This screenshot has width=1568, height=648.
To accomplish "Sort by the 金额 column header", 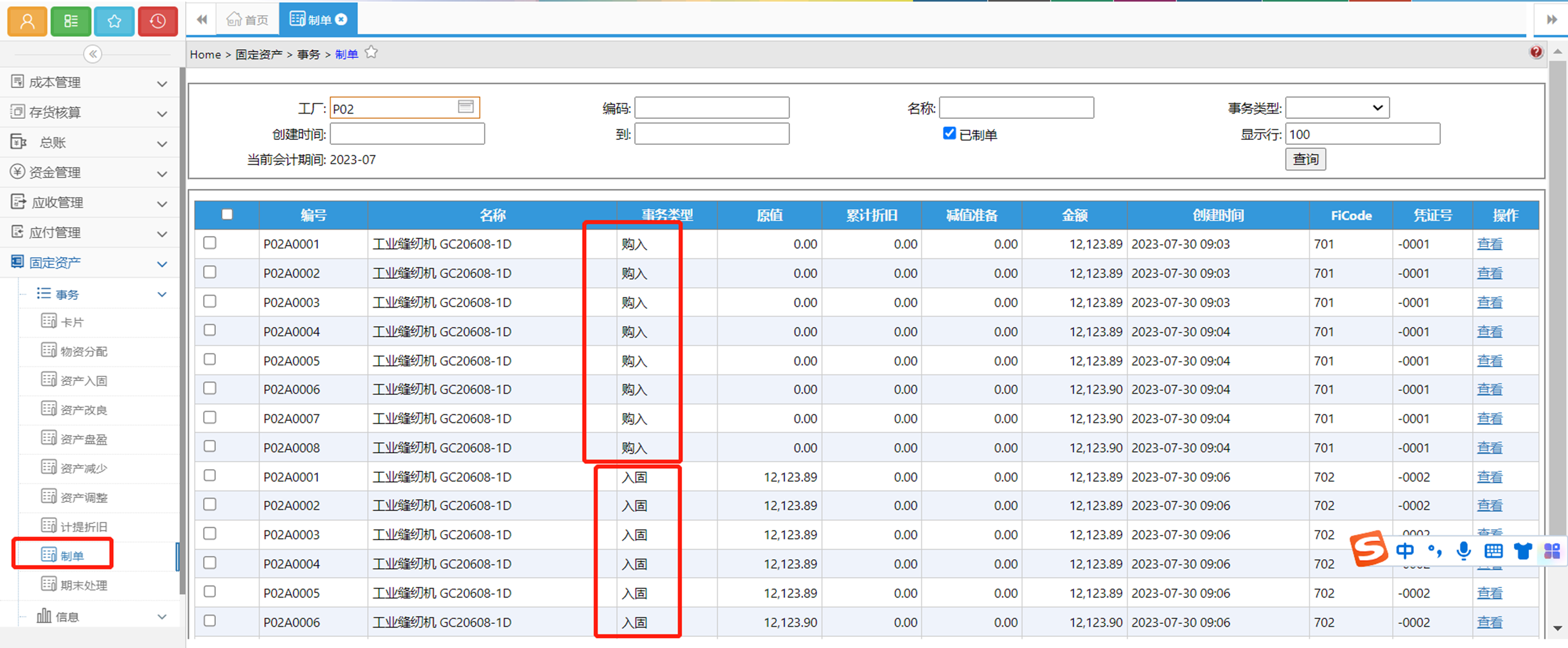I will pos(1074,215).
